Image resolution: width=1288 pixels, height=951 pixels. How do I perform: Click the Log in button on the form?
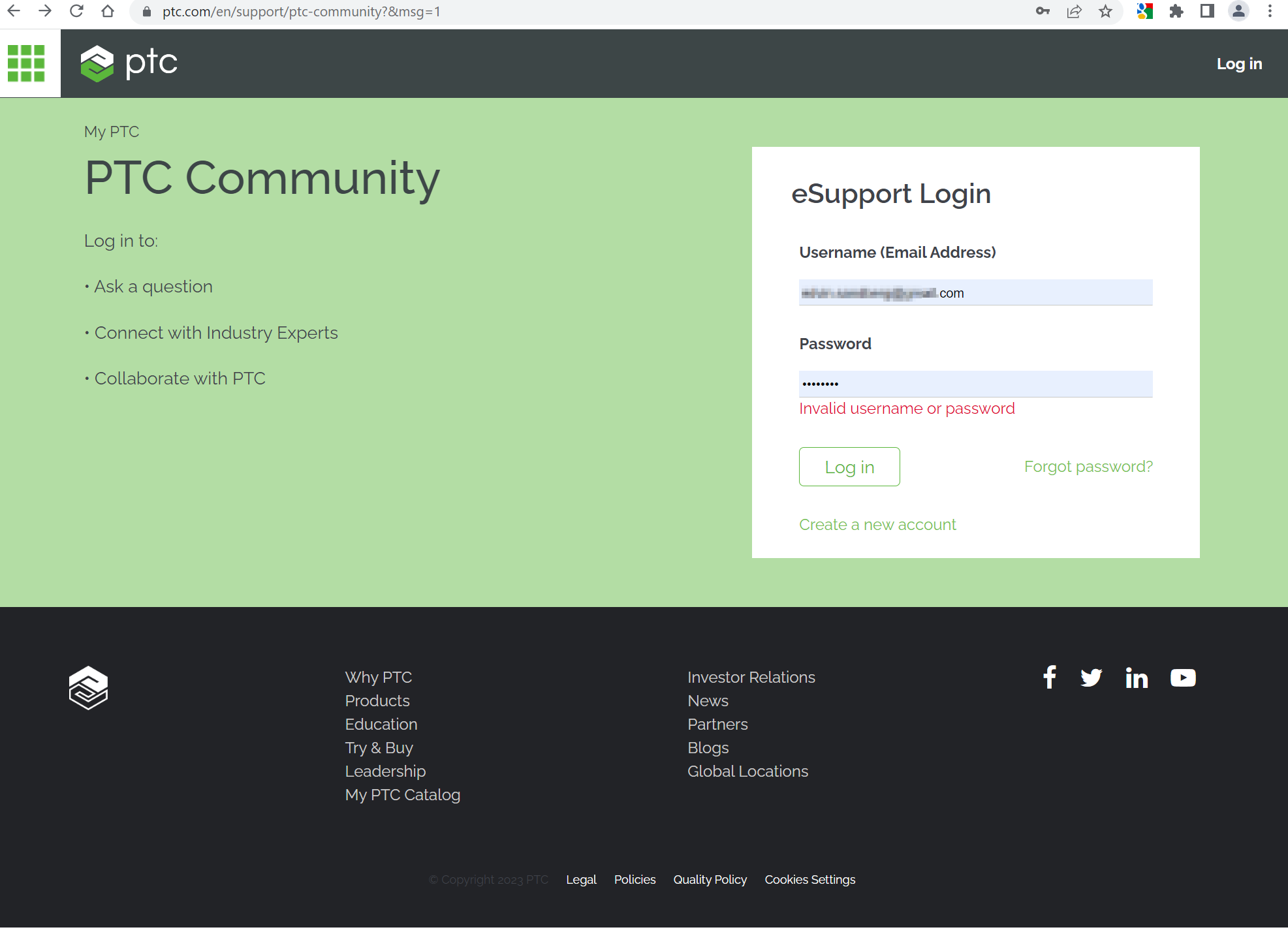pyautogui.click(x=849, y=467)
